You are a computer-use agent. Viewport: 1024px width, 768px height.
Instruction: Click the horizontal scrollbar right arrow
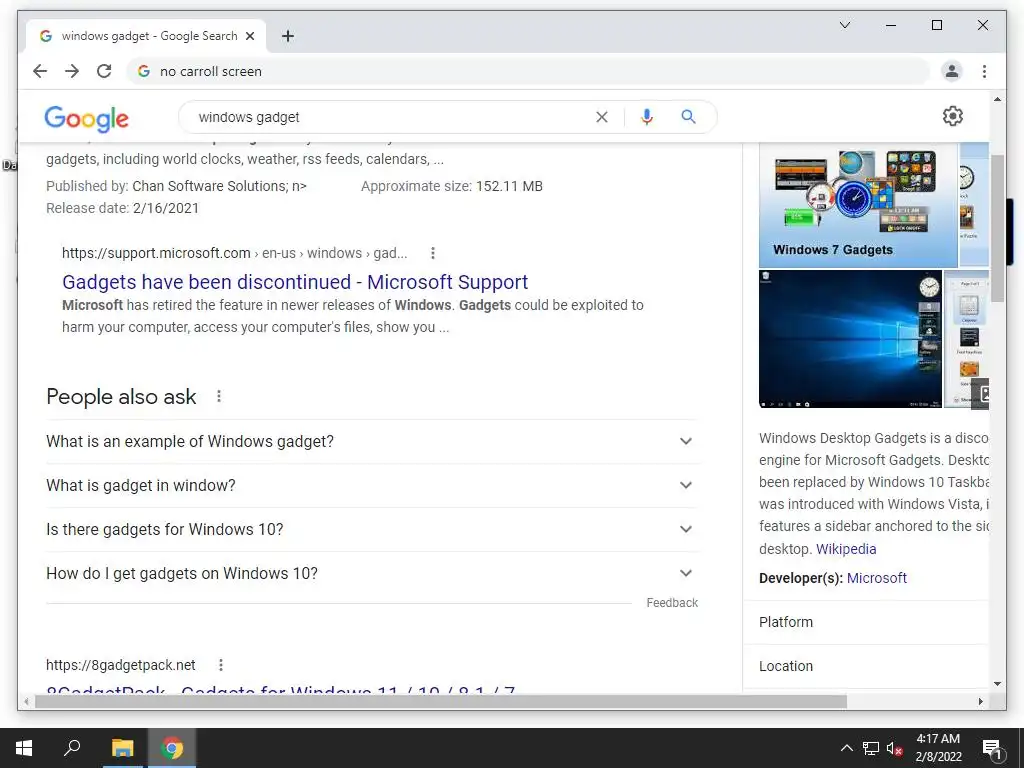(980, 701)
